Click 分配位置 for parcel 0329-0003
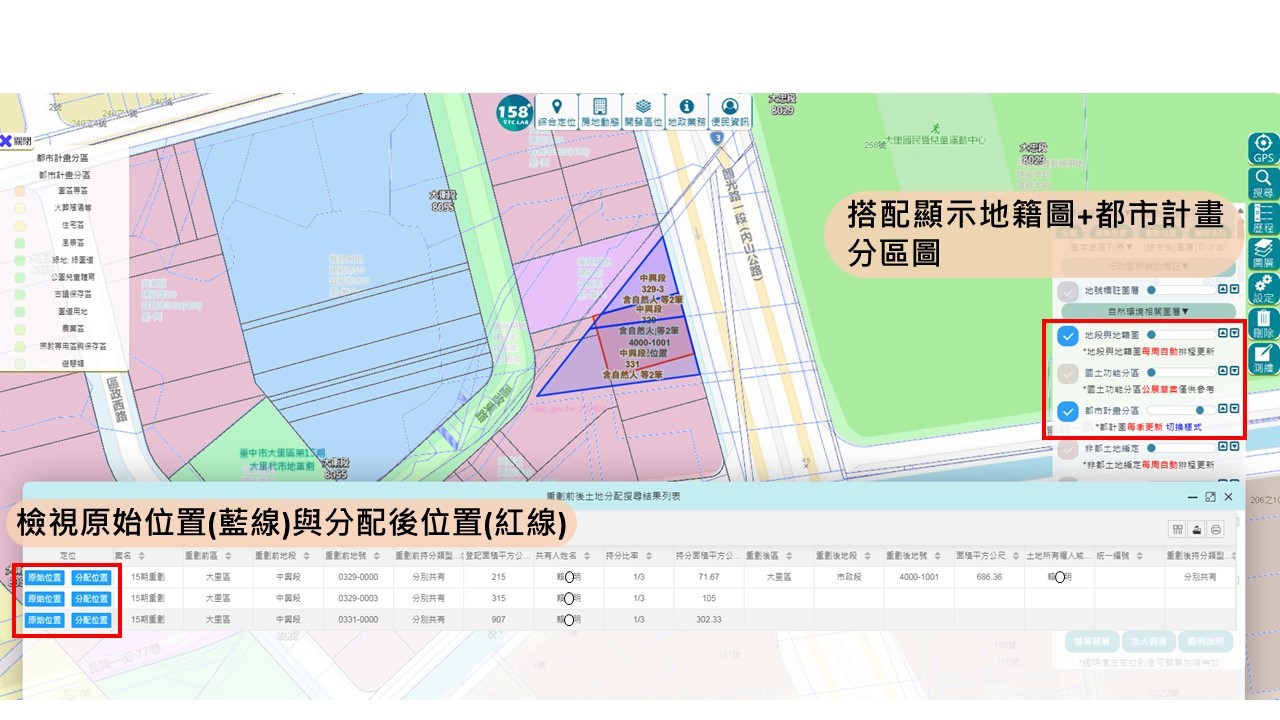 coord(91,599)
